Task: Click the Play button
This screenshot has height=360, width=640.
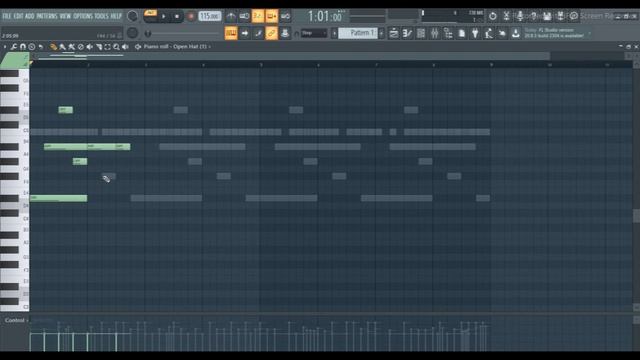Action: pos(164,16)
